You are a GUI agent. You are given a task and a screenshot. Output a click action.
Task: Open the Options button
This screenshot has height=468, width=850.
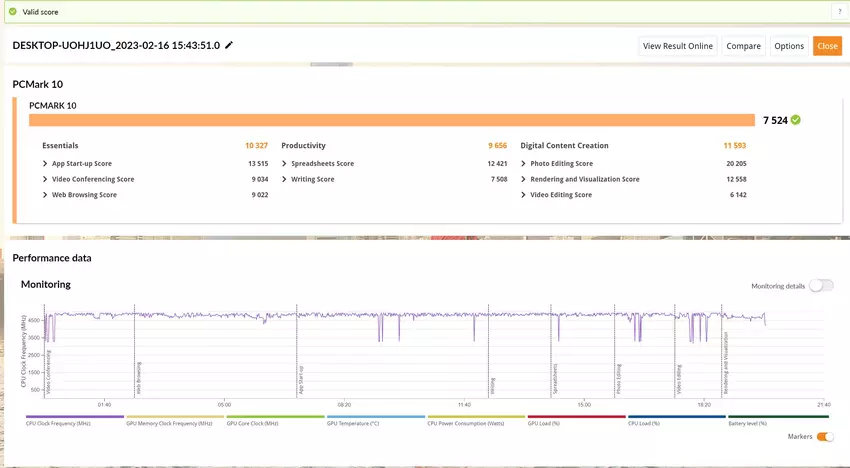789,46
